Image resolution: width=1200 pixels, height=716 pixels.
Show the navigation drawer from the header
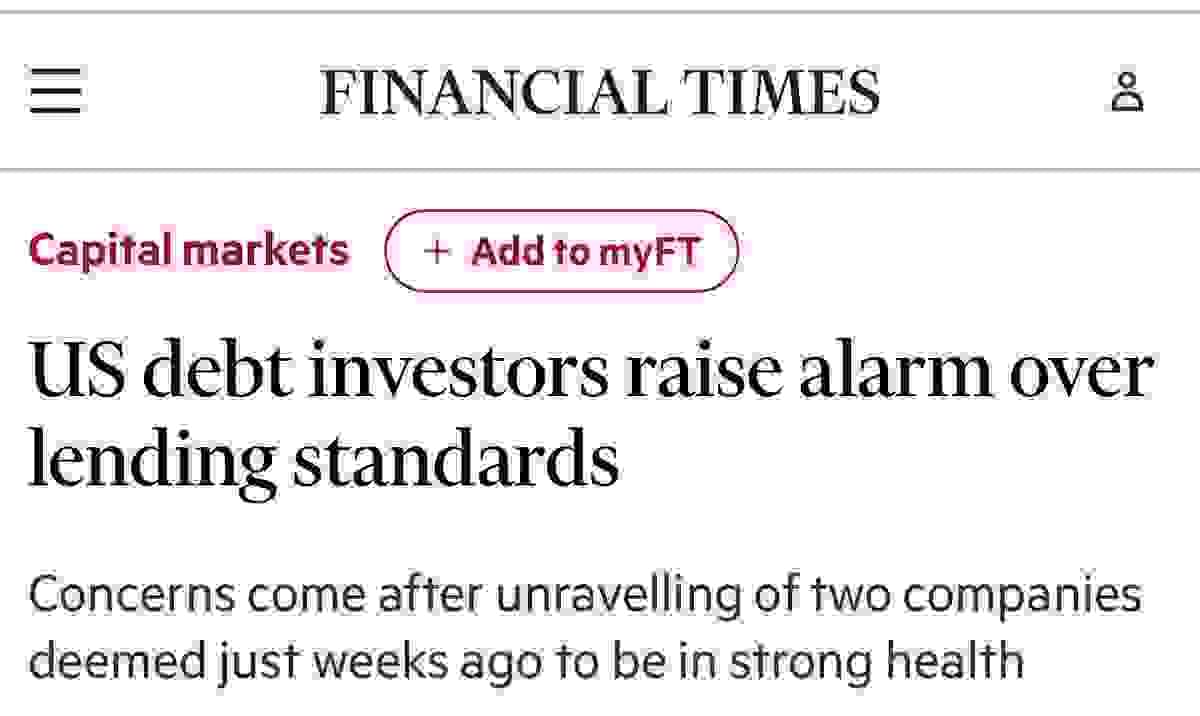click(55, 93)
